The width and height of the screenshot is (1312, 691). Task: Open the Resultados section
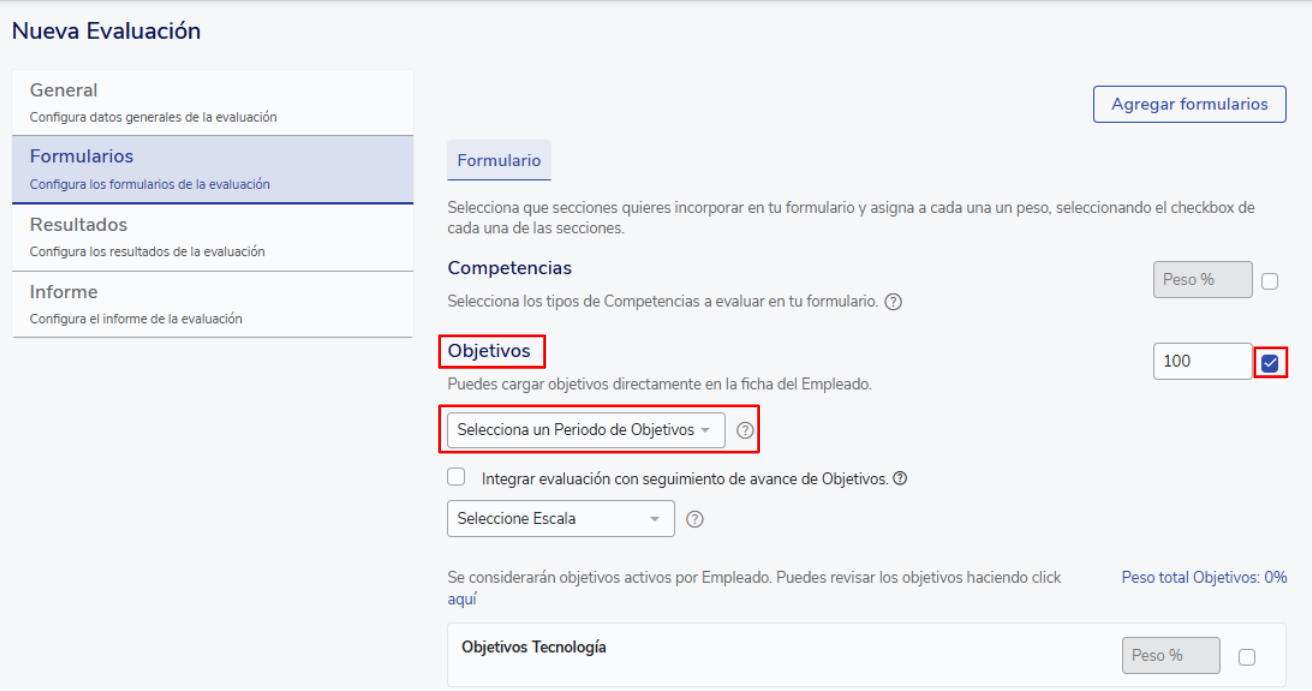pos(212,237)
